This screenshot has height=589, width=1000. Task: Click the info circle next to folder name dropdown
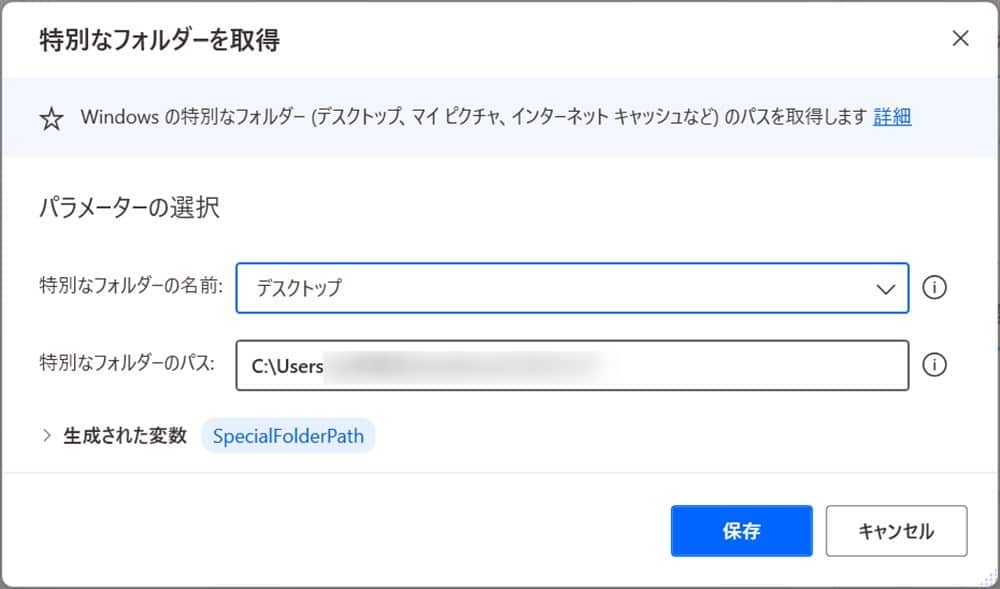[934, 288]
